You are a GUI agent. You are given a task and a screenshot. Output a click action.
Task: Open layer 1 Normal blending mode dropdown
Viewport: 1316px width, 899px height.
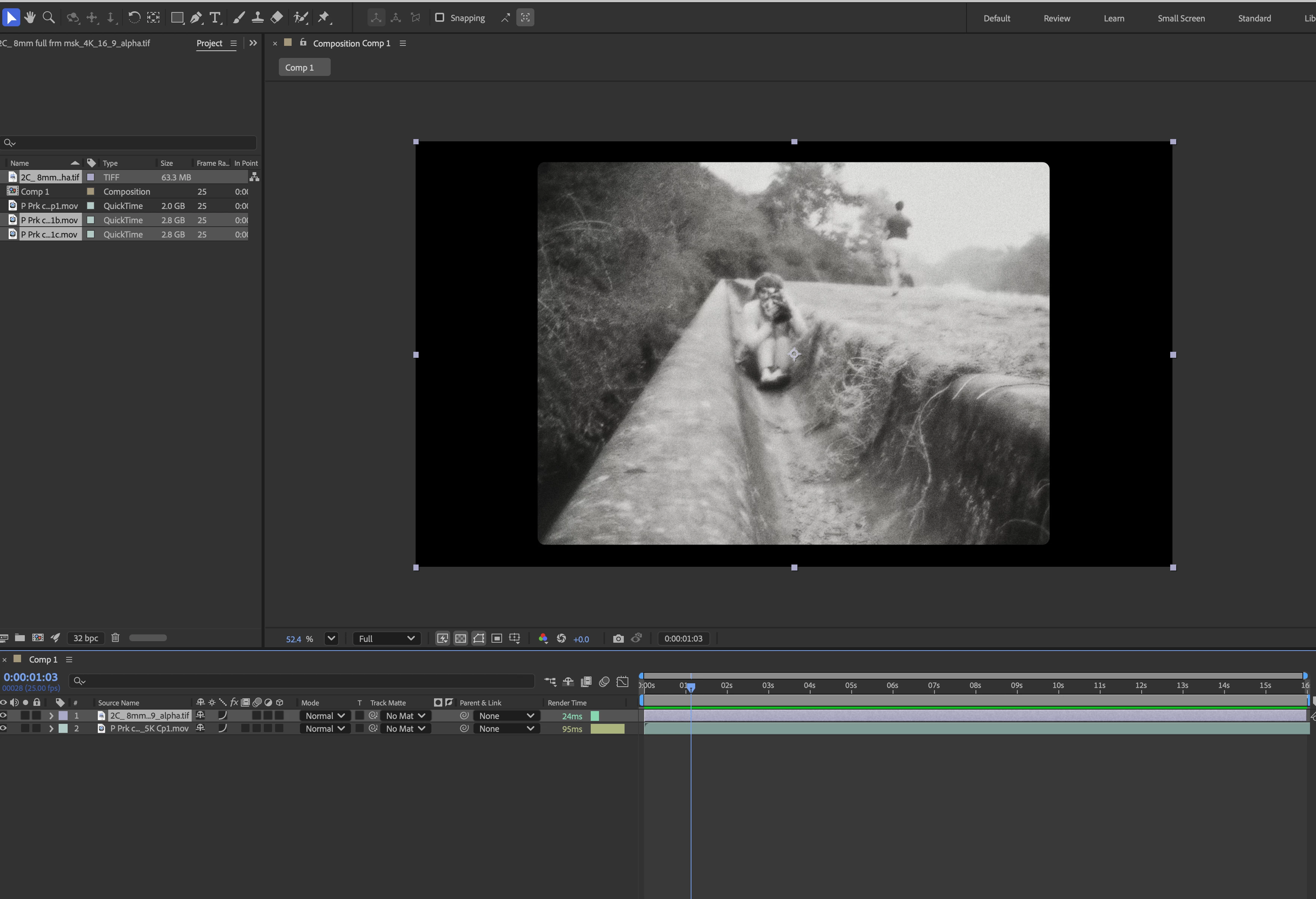click(x=324, y=716)
